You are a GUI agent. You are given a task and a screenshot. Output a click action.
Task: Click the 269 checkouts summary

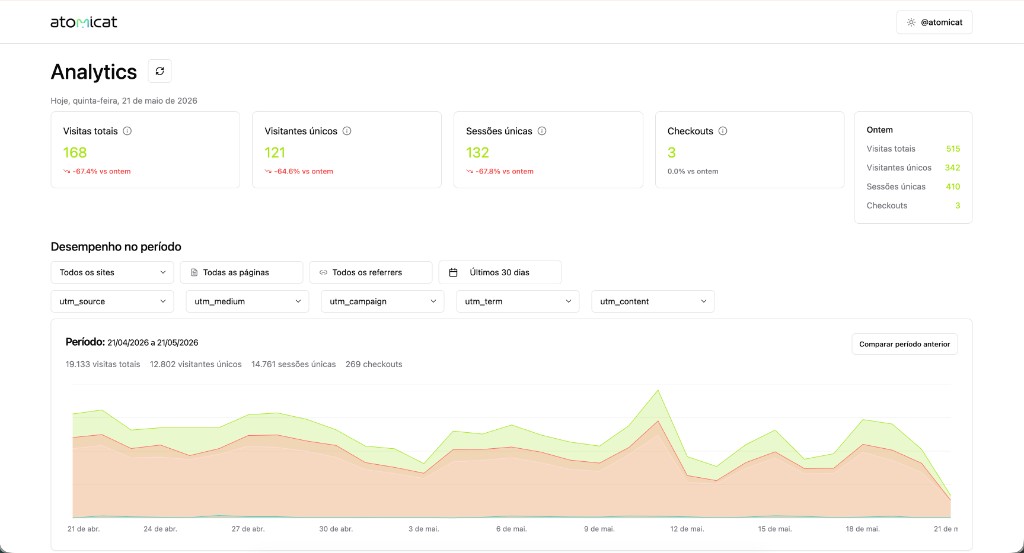[374, 364]
